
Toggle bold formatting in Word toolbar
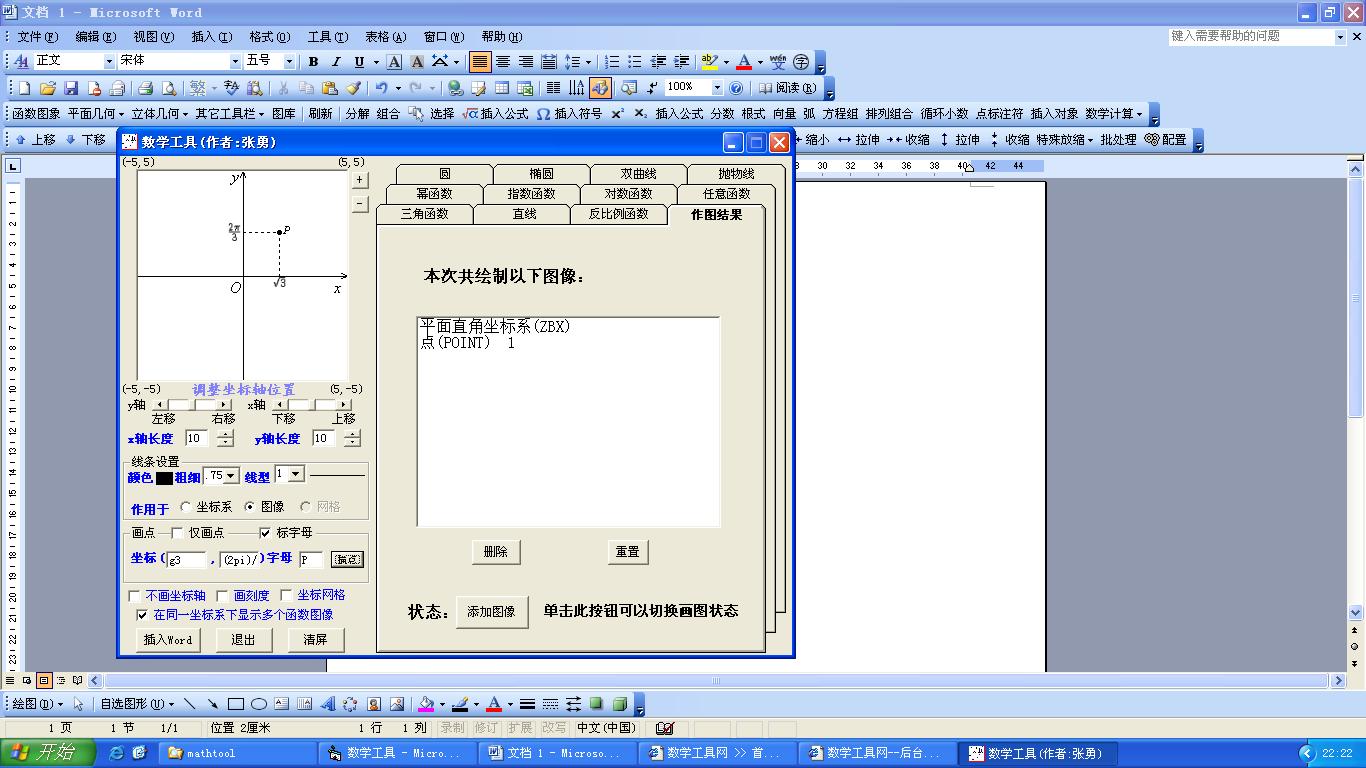coord(313,62)
